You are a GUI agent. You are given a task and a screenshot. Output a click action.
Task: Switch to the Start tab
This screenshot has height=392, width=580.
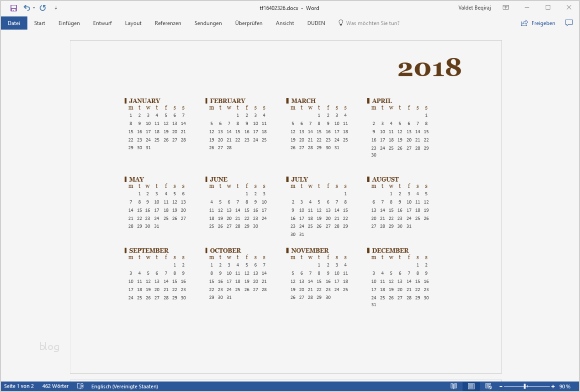tap(40, 23)
